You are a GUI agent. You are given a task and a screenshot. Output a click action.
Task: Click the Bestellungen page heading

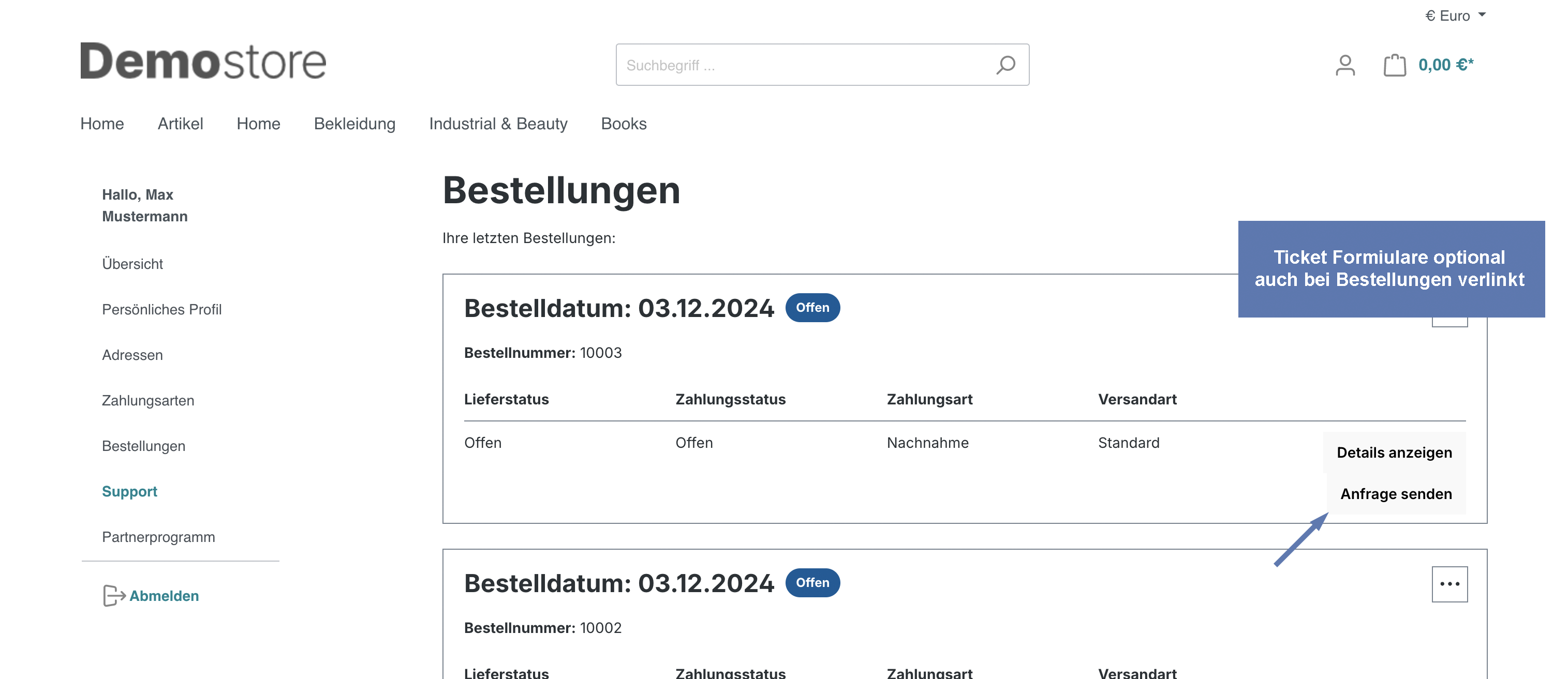[x=560, y=190]
